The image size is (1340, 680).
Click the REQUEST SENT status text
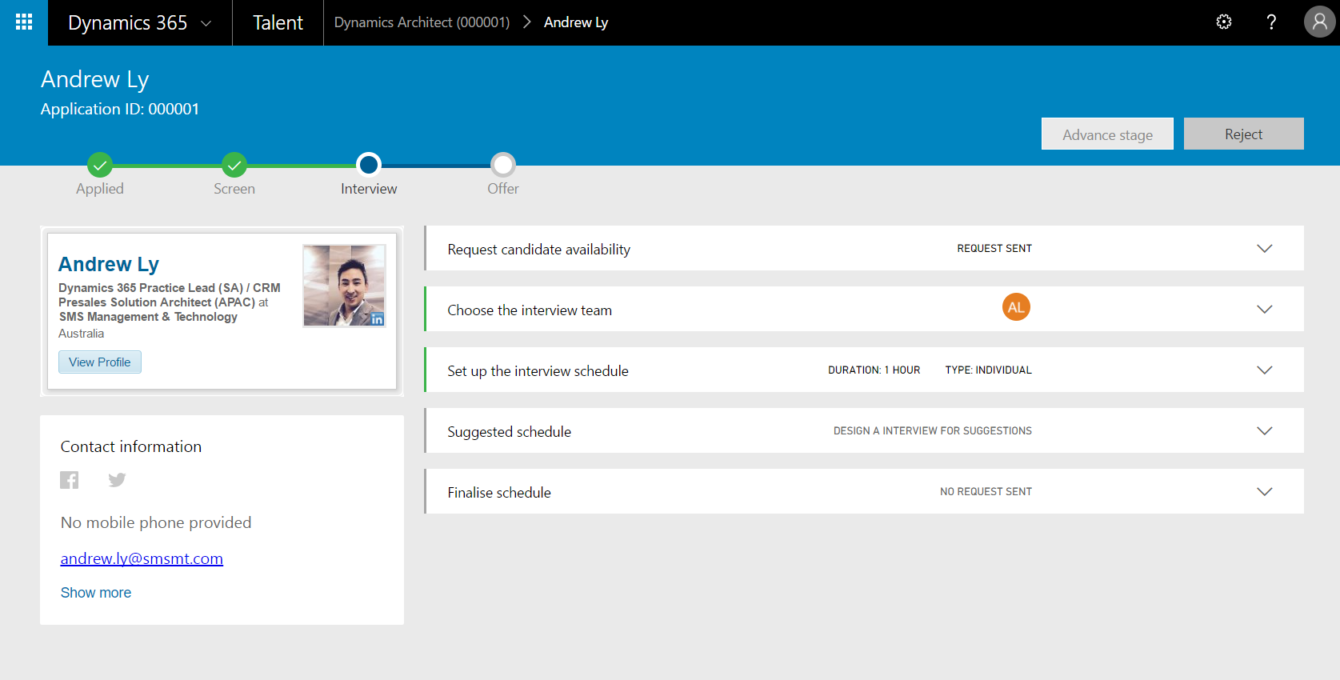(x=994, y=249)
